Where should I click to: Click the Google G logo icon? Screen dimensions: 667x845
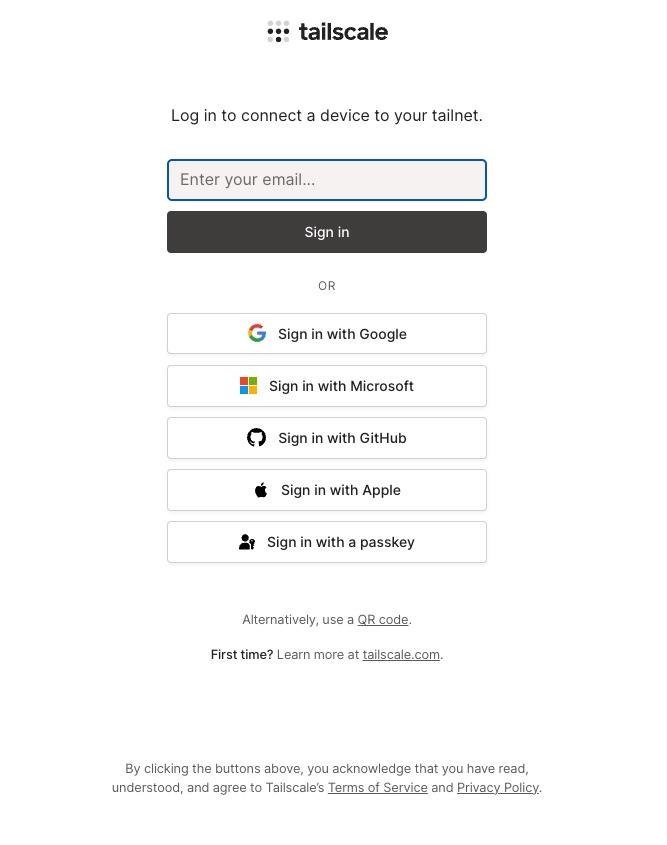(257, 334)
